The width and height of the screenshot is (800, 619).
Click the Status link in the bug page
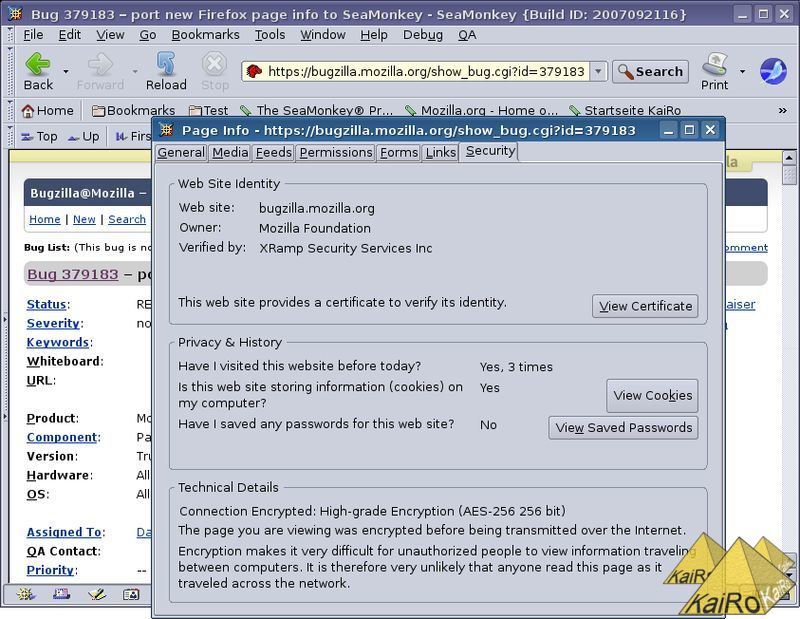[46, 304]
